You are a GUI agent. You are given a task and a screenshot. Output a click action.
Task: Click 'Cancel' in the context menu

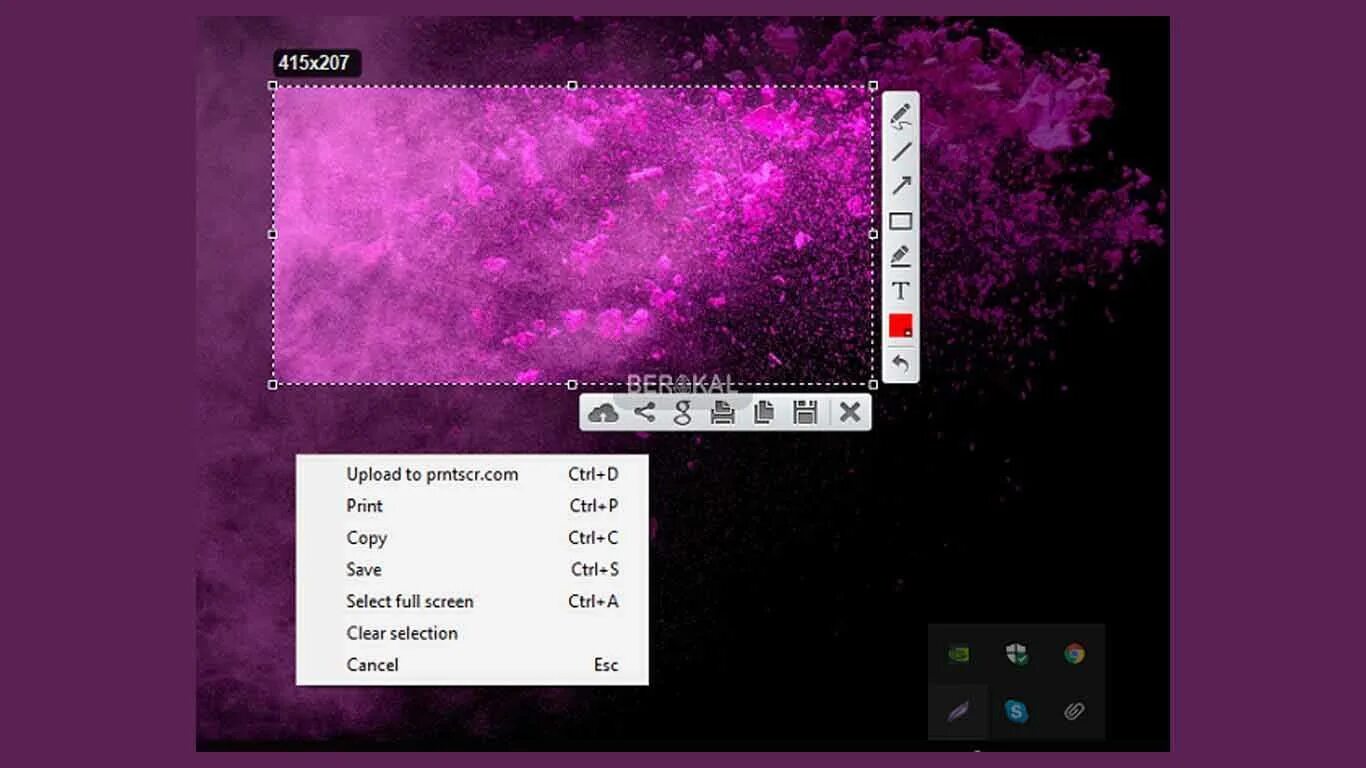[371, 664]
